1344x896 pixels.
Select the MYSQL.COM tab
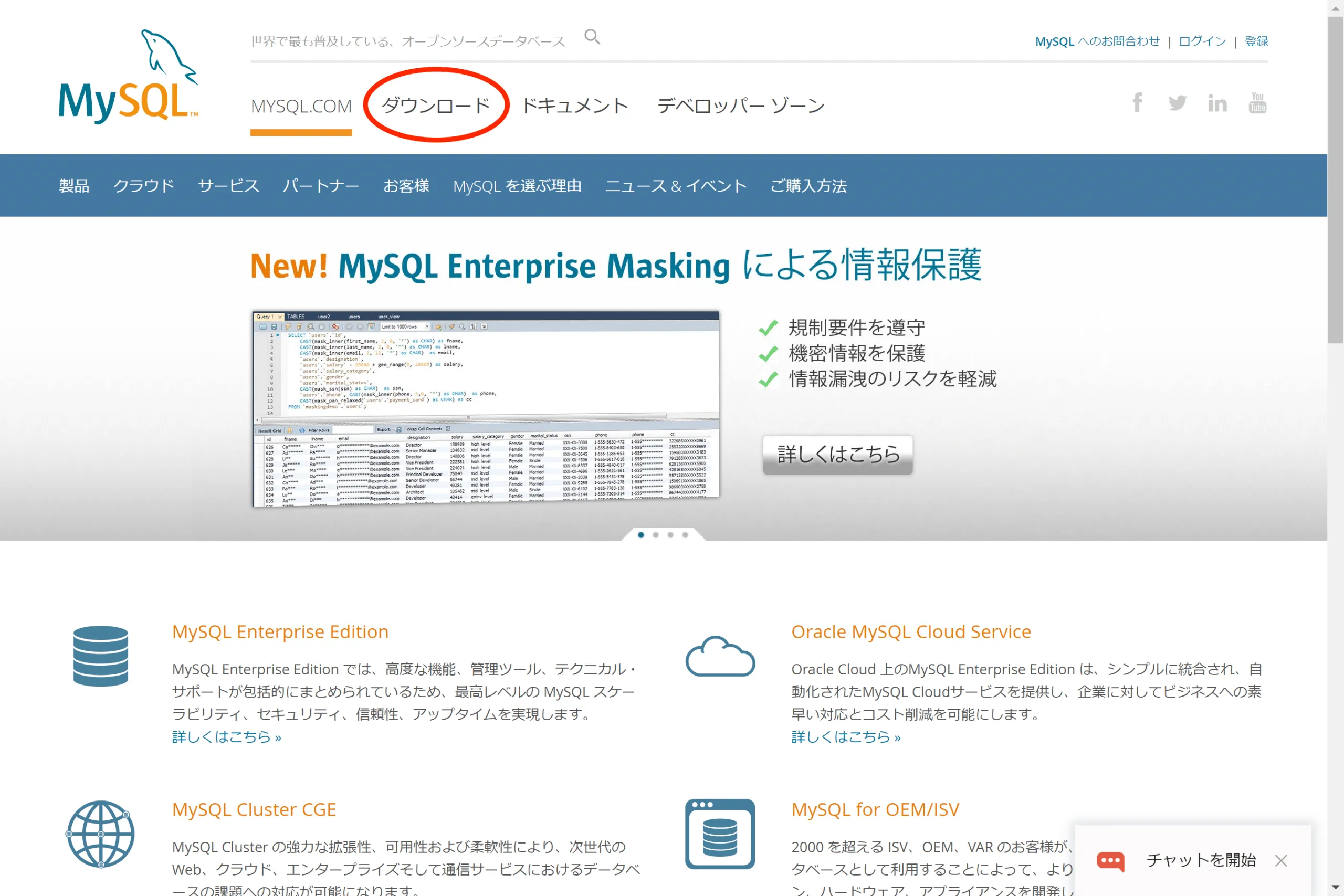click(x=301, y=106)
